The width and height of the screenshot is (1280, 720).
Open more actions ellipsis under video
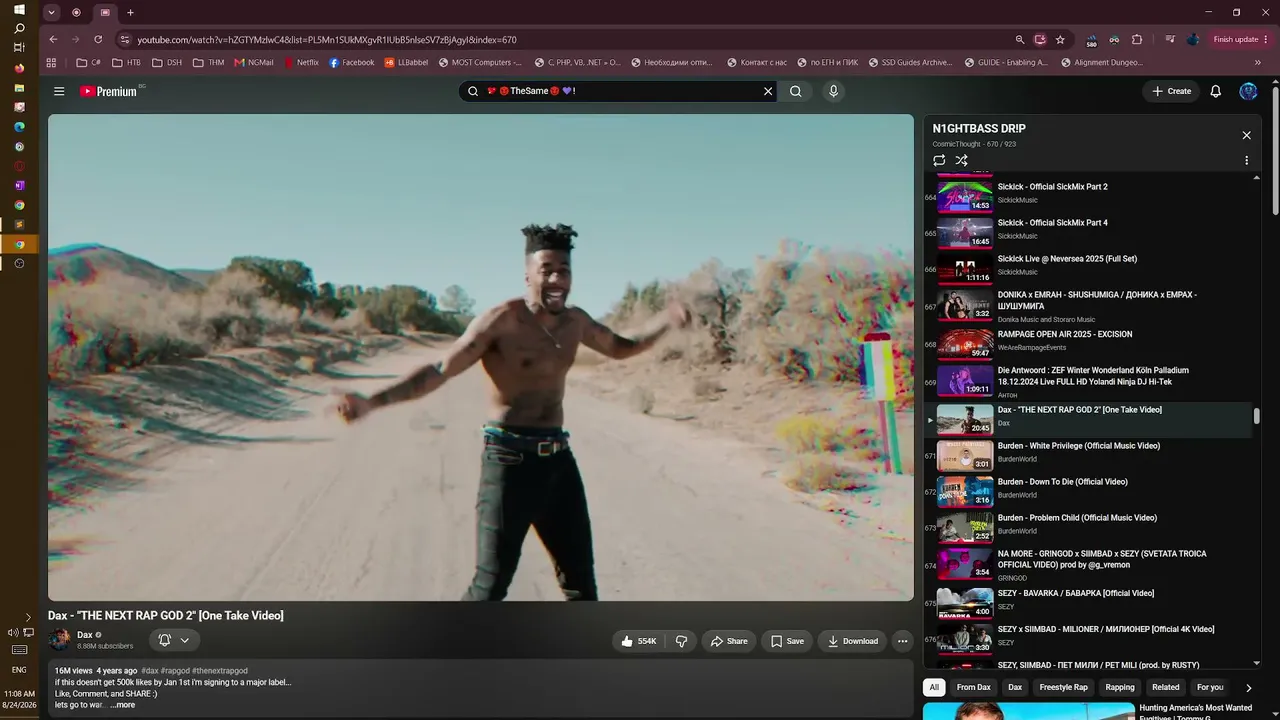(x=902, y=641)
